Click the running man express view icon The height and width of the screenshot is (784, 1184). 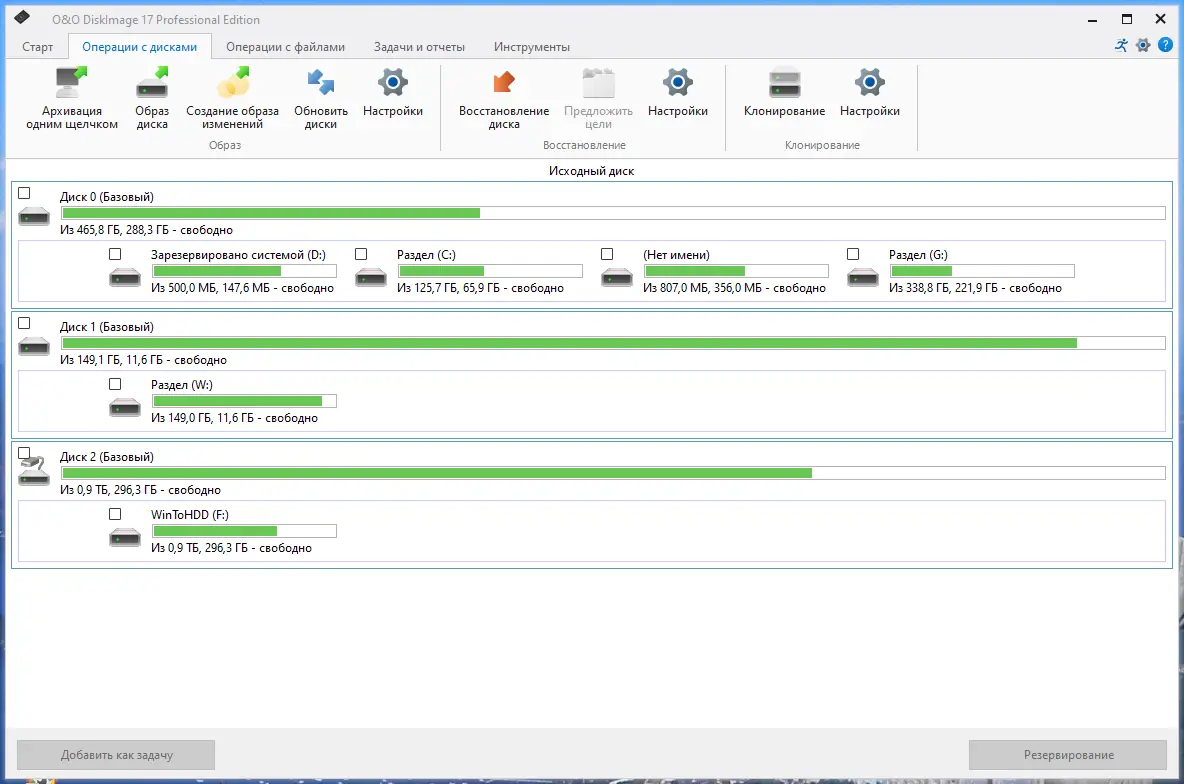coord(1121,45)
